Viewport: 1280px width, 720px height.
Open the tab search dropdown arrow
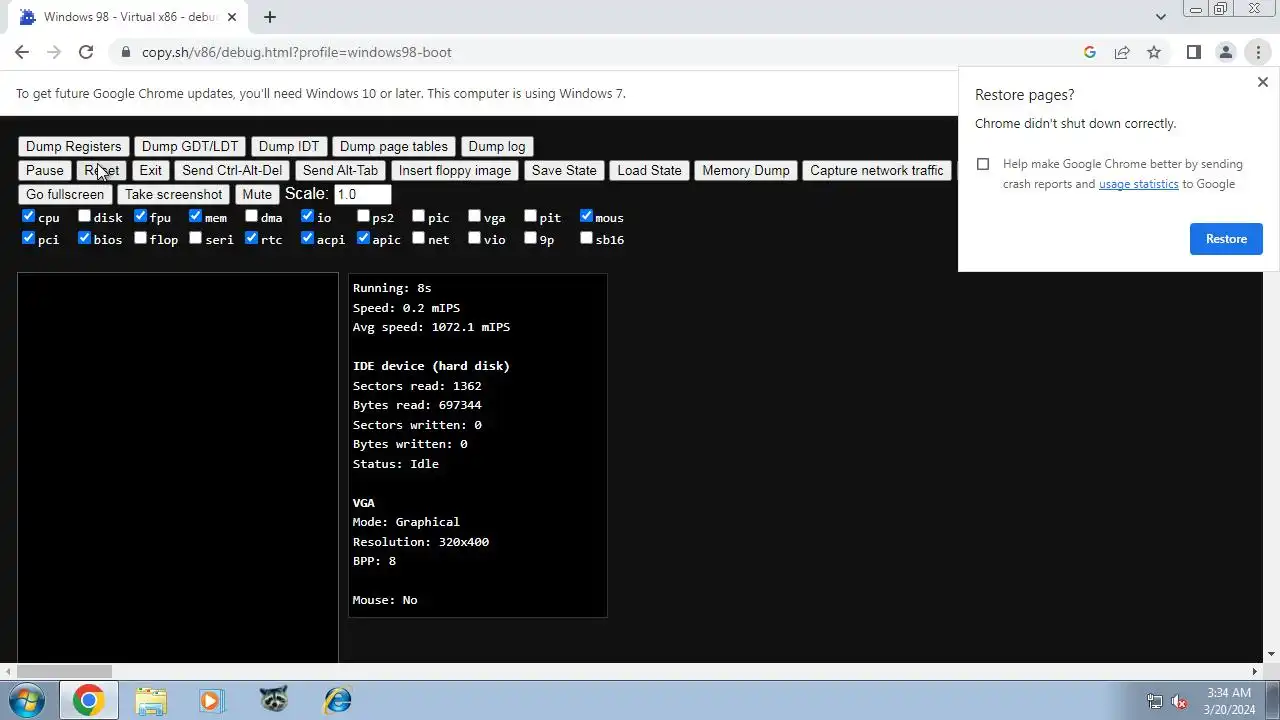tap(1160, 17)
